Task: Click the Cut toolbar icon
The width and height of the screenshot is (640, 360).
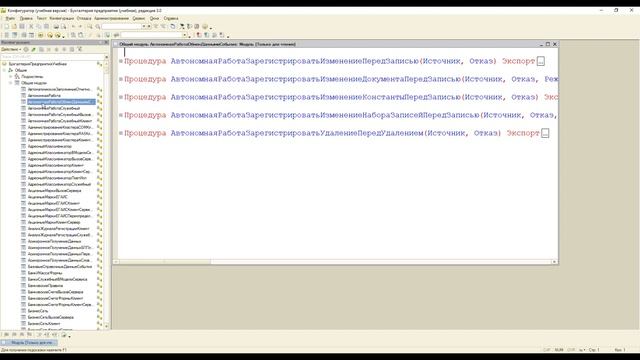Action: click(31, 27)
